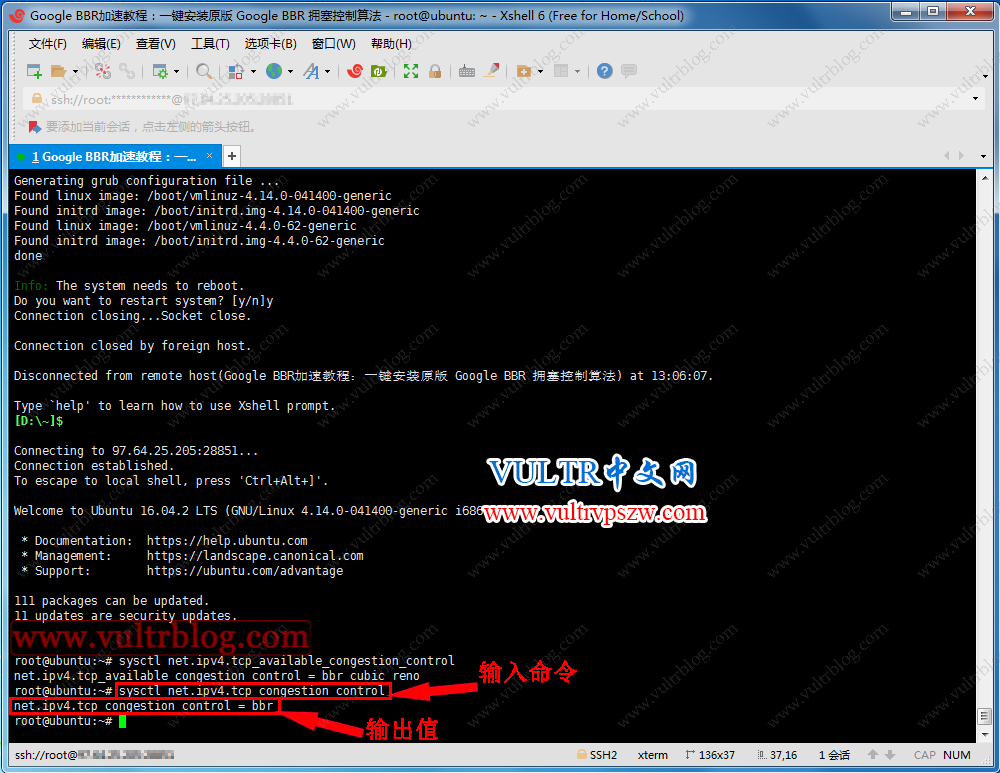The width and height of the screenshot is (1000, 773).
Task: Click the Reconnect chain-link icon
Action: [127, 71]
